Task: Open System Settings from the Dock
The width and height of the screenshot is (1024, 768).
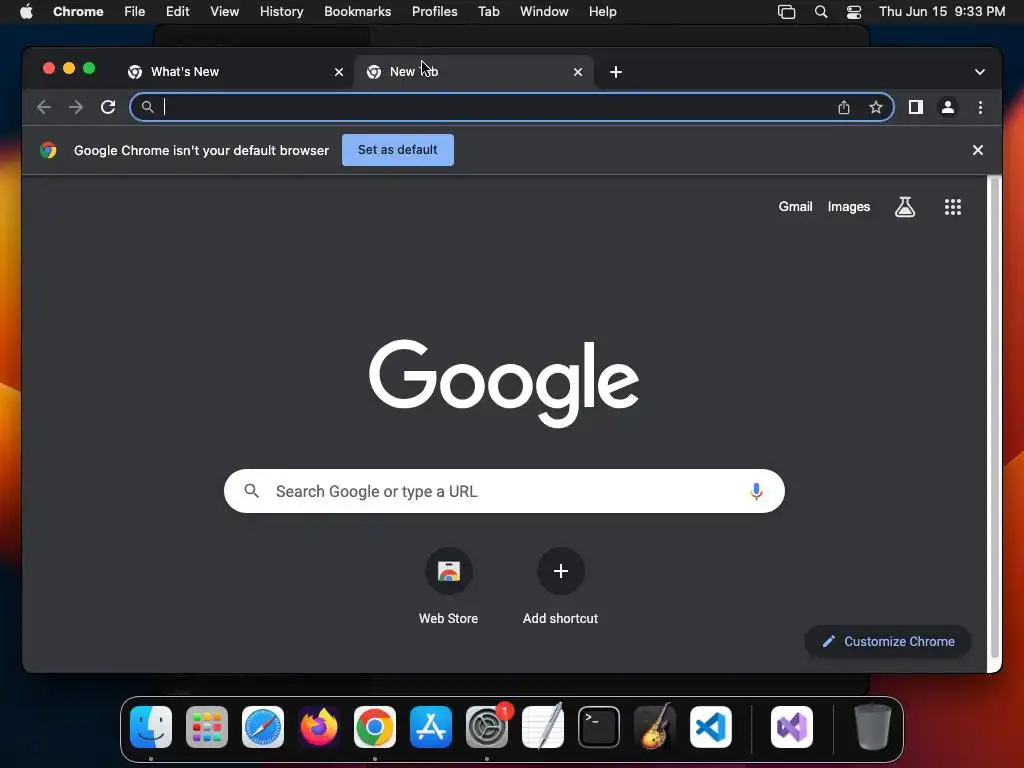Action: click(x=487, y=727)
